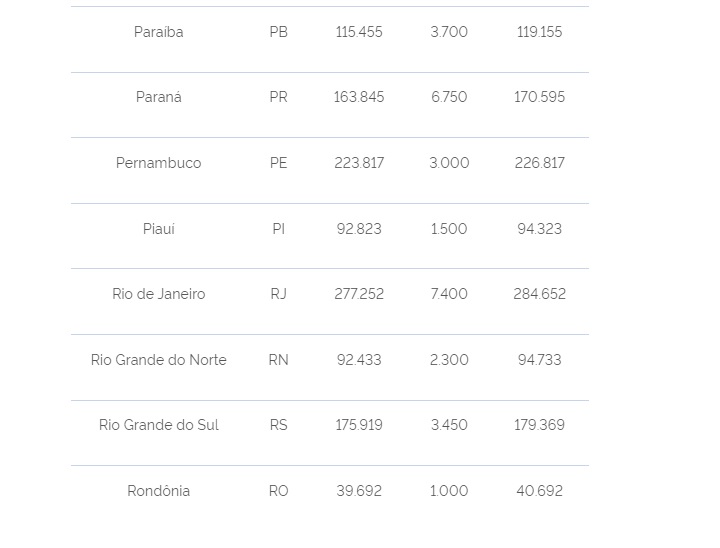Select the RN value 2.300
Screen dimensions: 720x548
[449, 360]
